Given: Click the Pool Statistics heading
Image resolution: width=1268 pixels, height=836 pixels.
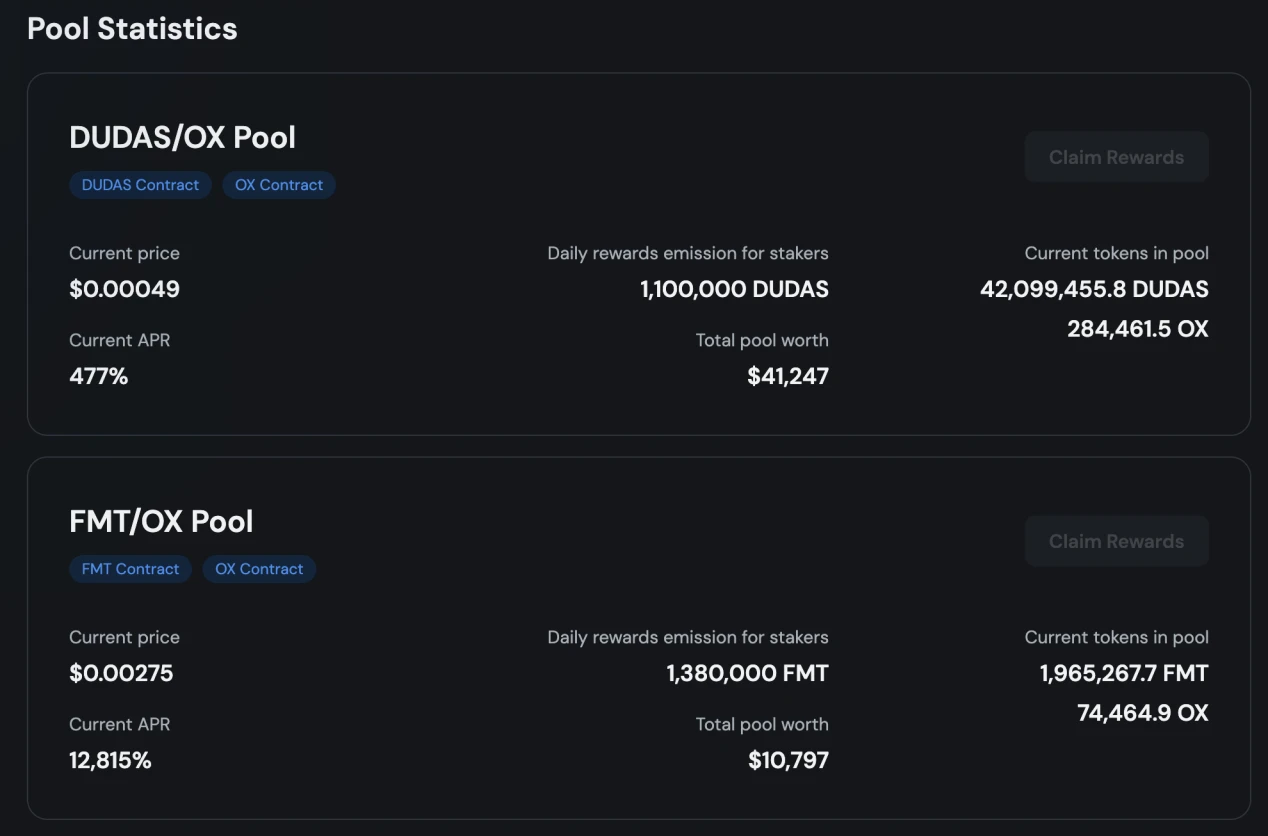Looking at the screenshot, I should point(132,28).
